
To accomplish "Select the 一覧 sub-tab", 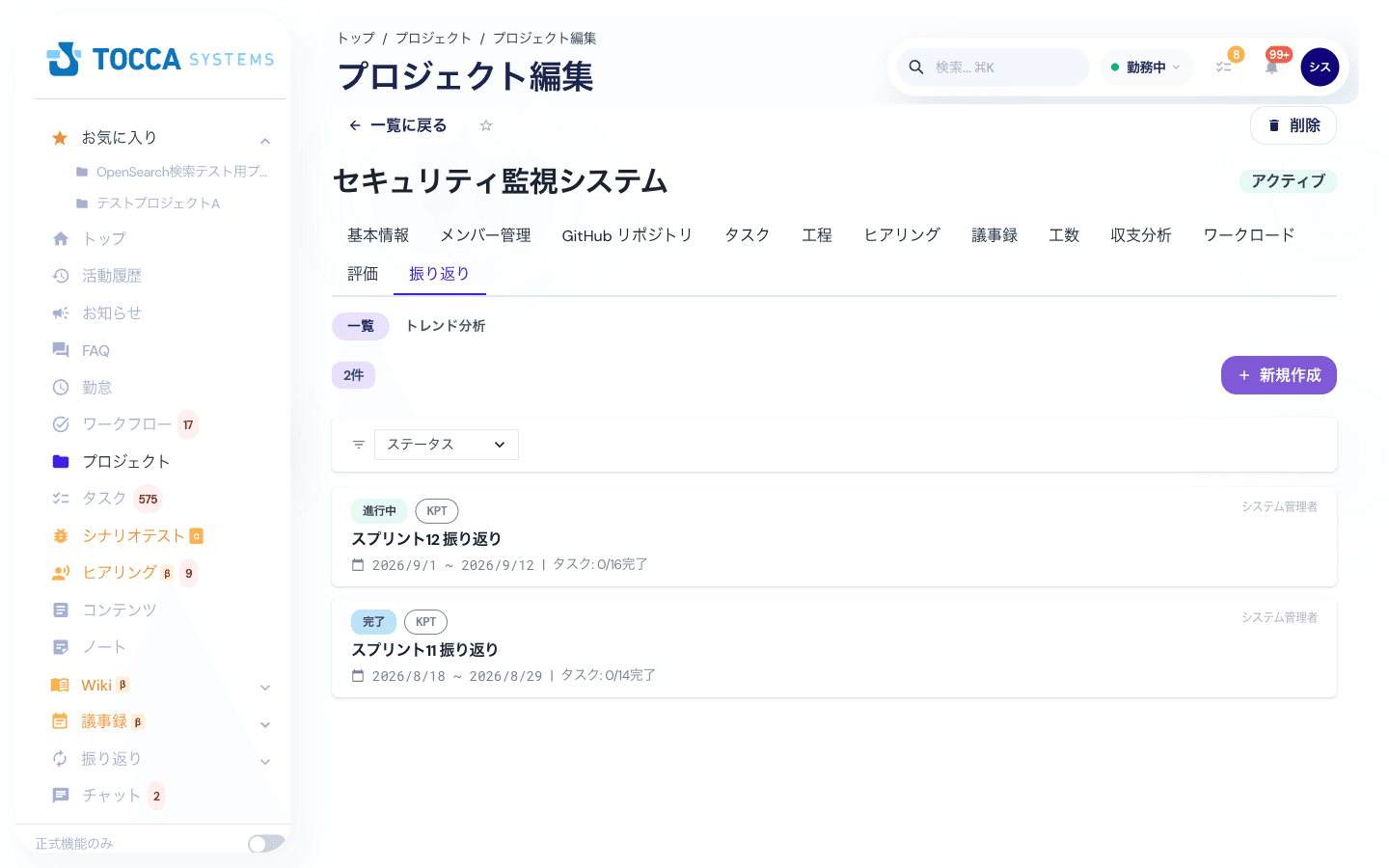I will (361, 326).
